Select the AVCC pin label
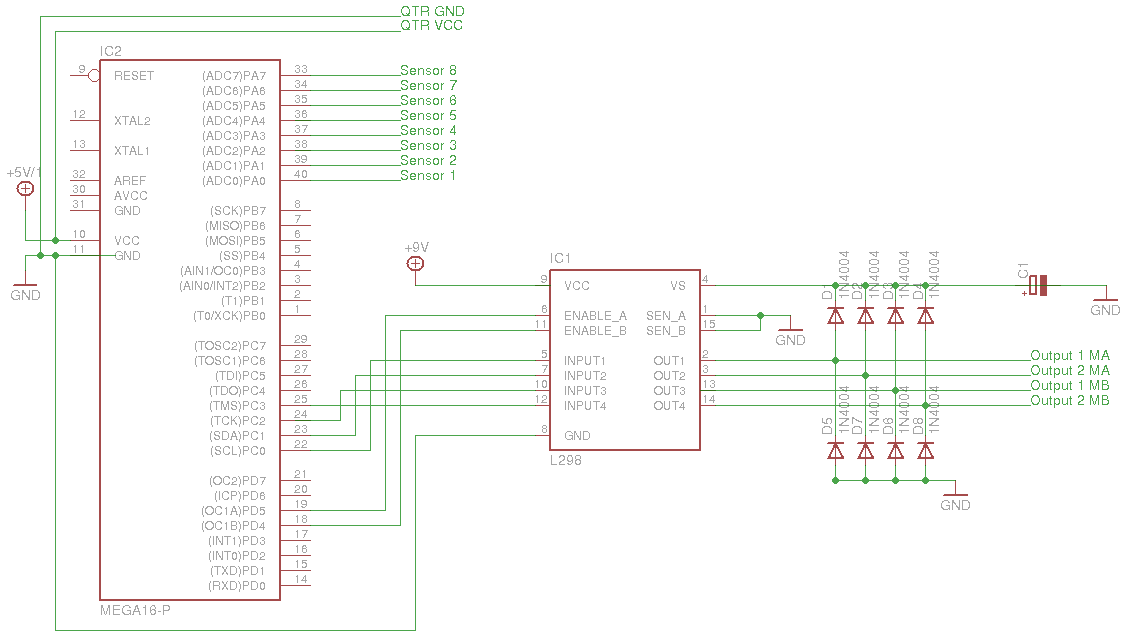Image resolution: width=1131 pixels, height=632 pixels. pyautogui.click(x=131, y=196)
